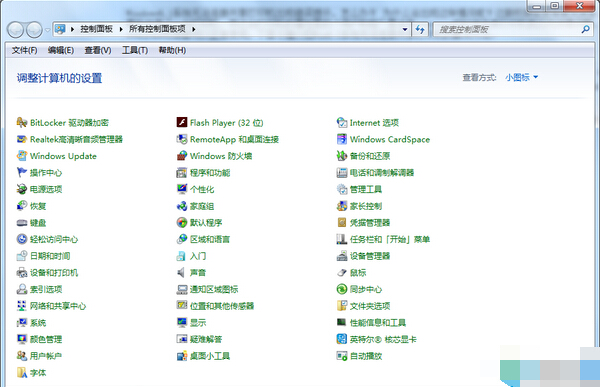Expand the arrow after 控制面板 breadcrumb
This screenshot has height=387, width=600.
click(121, 29)
